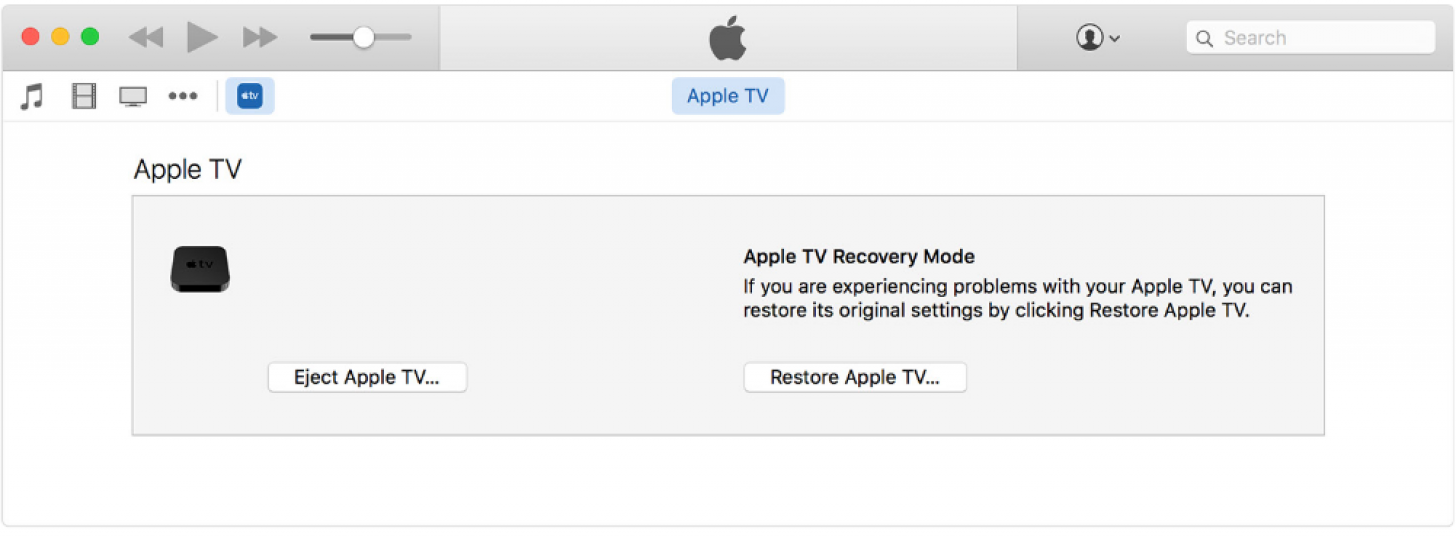1456x537 pixels.
Task: Click the rewind button
Action: point(146,38)
